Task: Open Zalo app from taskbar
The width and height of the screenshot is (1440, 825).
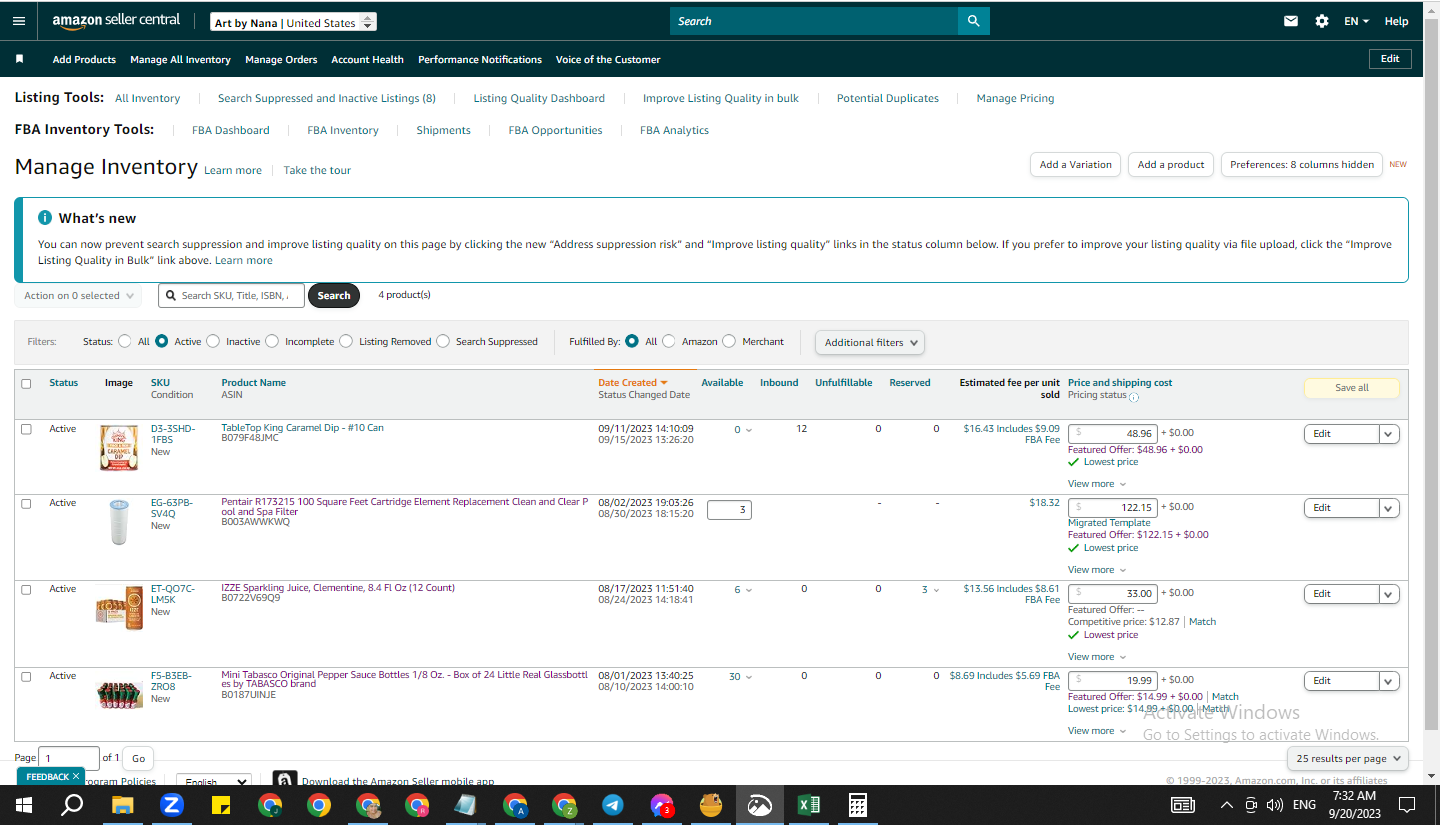Action: [172, 805]
